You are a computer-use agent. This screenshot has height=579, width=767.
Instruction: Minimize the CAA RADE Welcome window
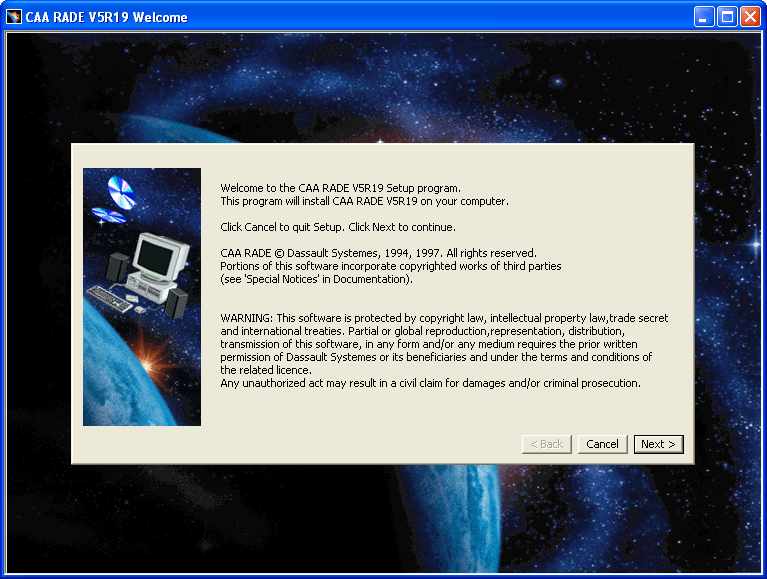(704, 17)
